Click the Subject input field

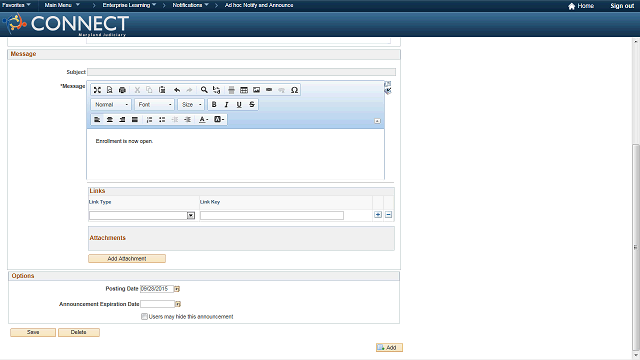click(x=241, y=72)
